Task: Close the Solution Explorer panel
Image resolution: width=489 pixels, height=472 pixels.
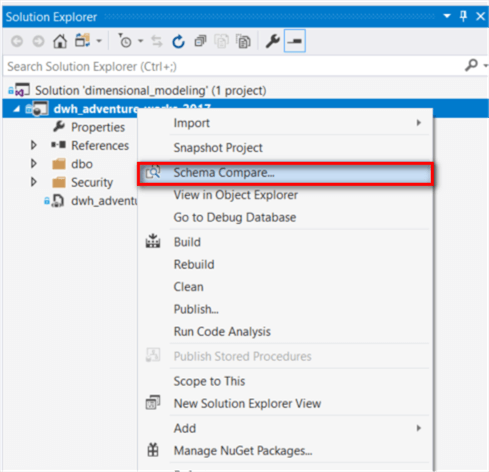Action: tap(480, 16)
